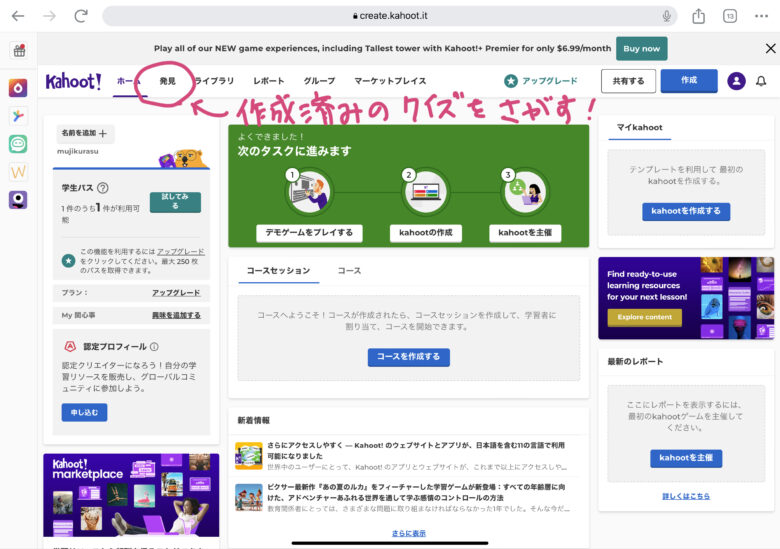Screen dimensions: 780x549
Task: Click the 名前を追加 button
Action: (x=85, y=133)
